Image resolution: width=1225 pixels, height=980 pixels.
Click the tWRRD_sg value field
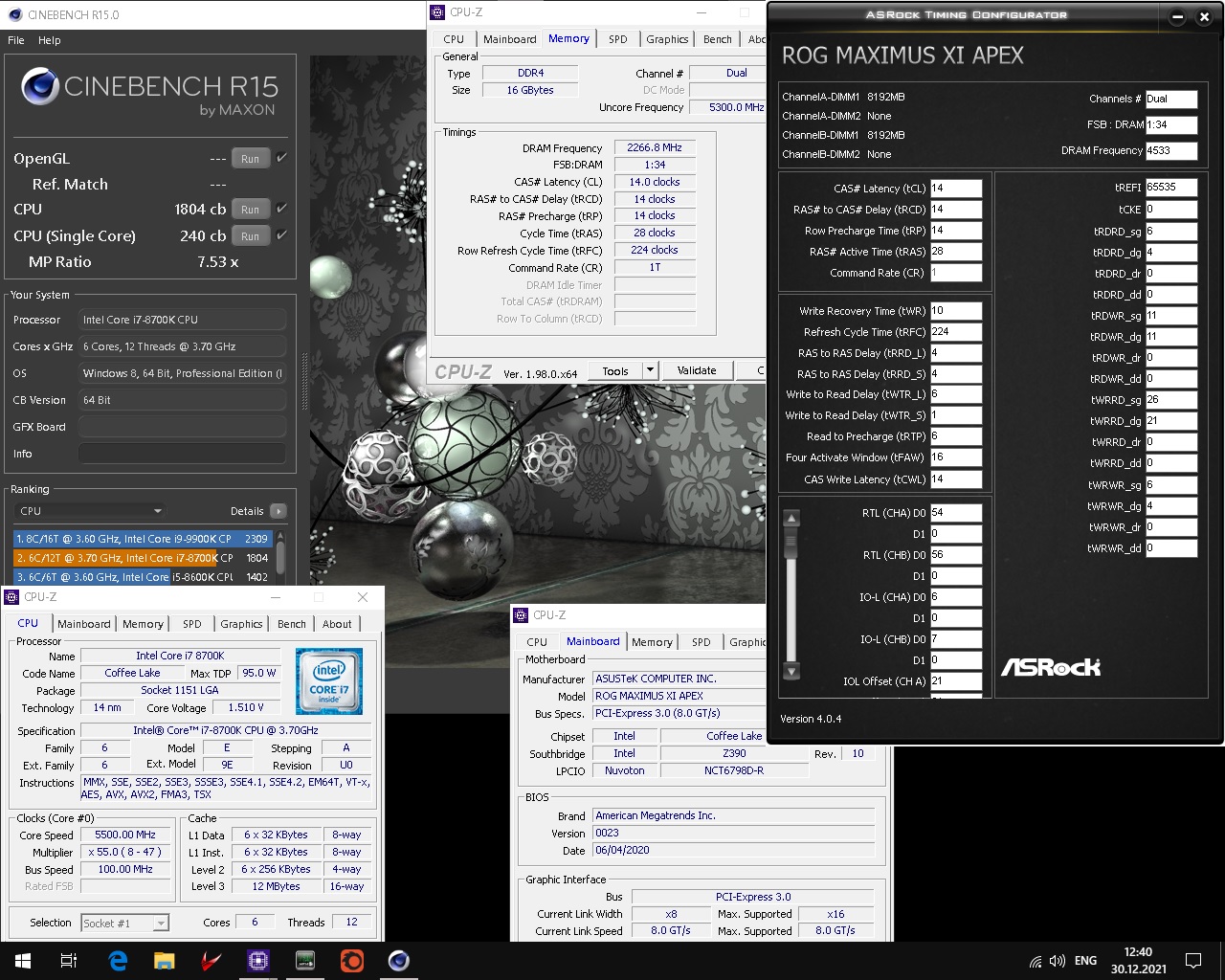(1171, 400)
